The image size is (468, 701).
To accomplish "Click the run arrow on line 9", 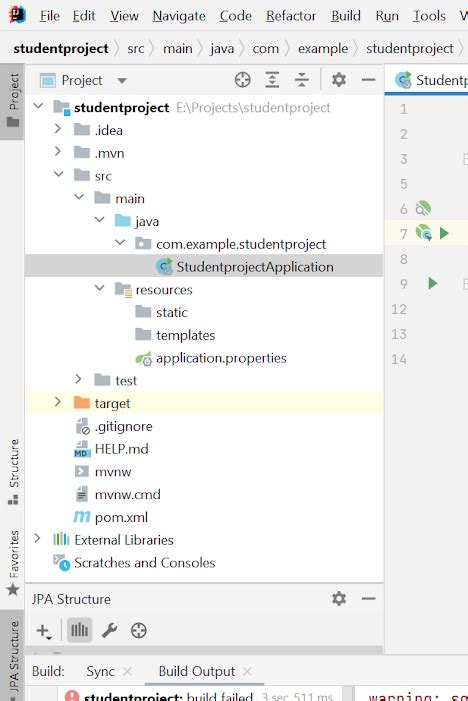I will pos(432,283).
